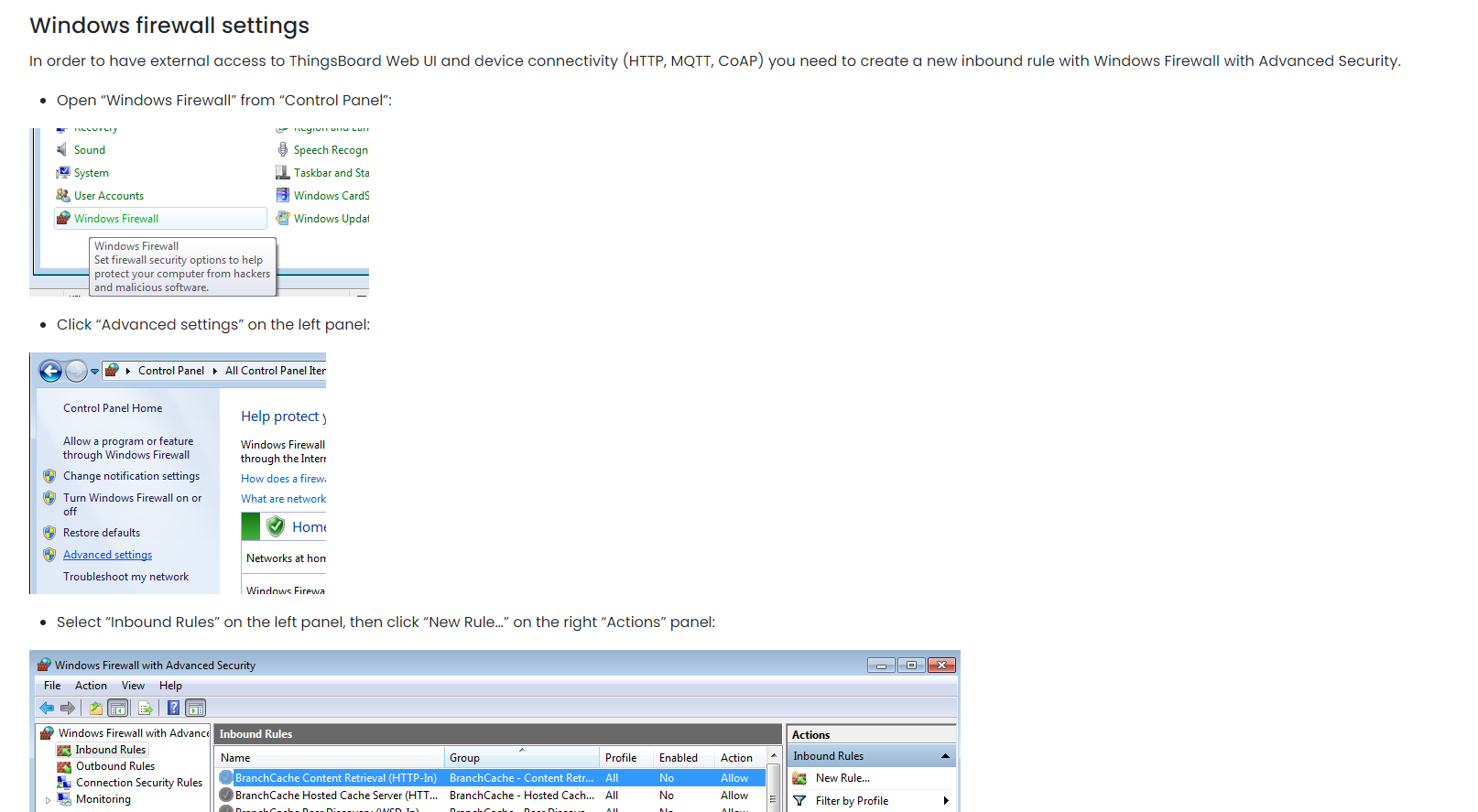
Task: Click Allow a program or feature through Windows Firewall
Action: [x=128, y=448]
